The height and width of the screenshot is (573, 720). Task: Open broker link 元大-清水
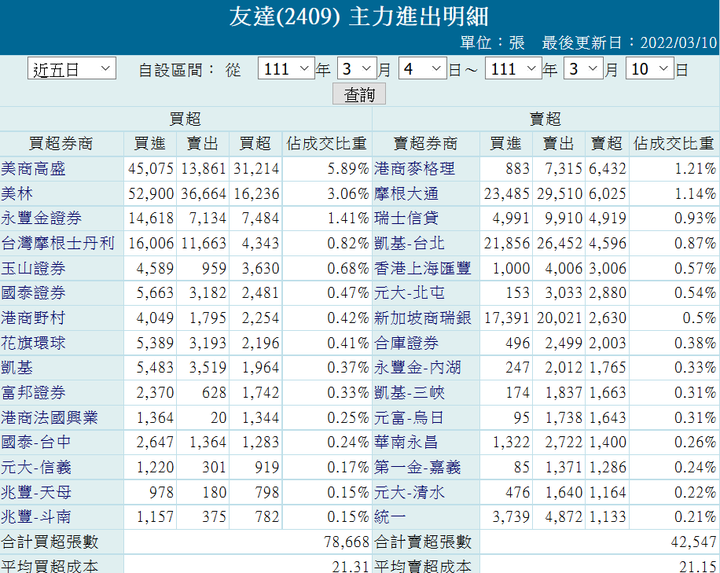(409, 492)
